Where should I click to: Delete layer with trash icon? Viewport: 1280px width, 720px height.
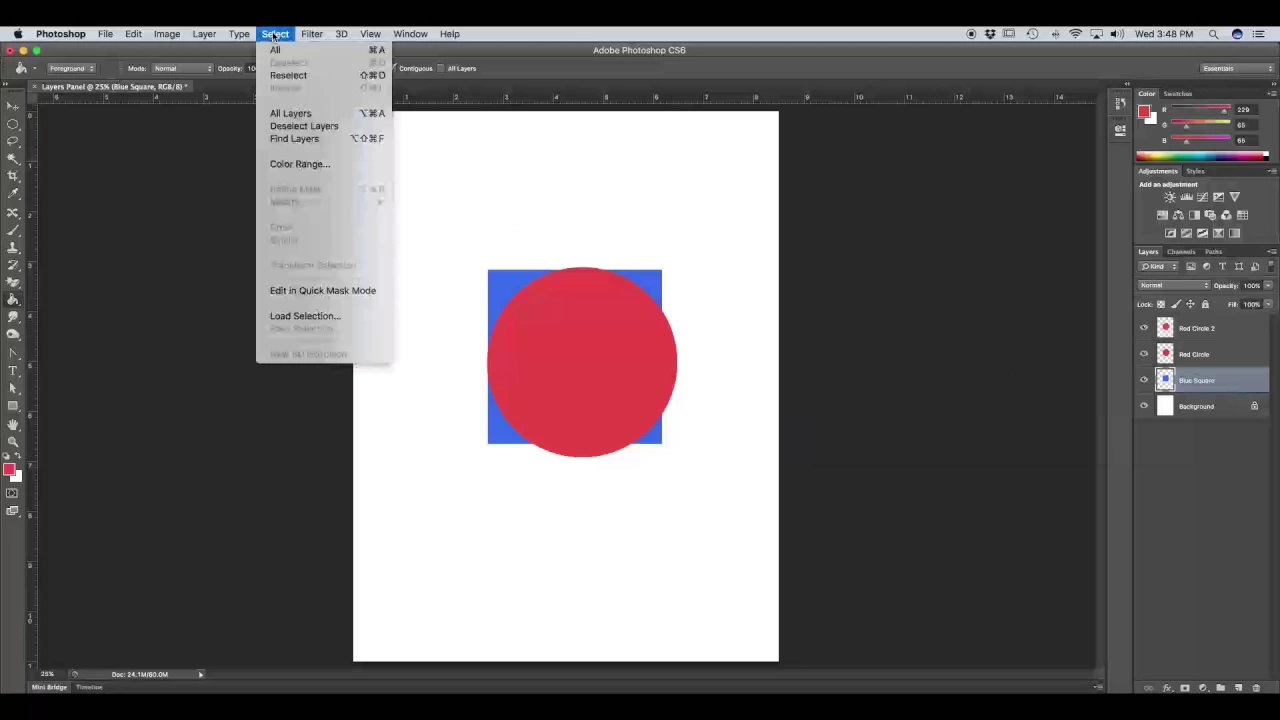pos(1256,688)
